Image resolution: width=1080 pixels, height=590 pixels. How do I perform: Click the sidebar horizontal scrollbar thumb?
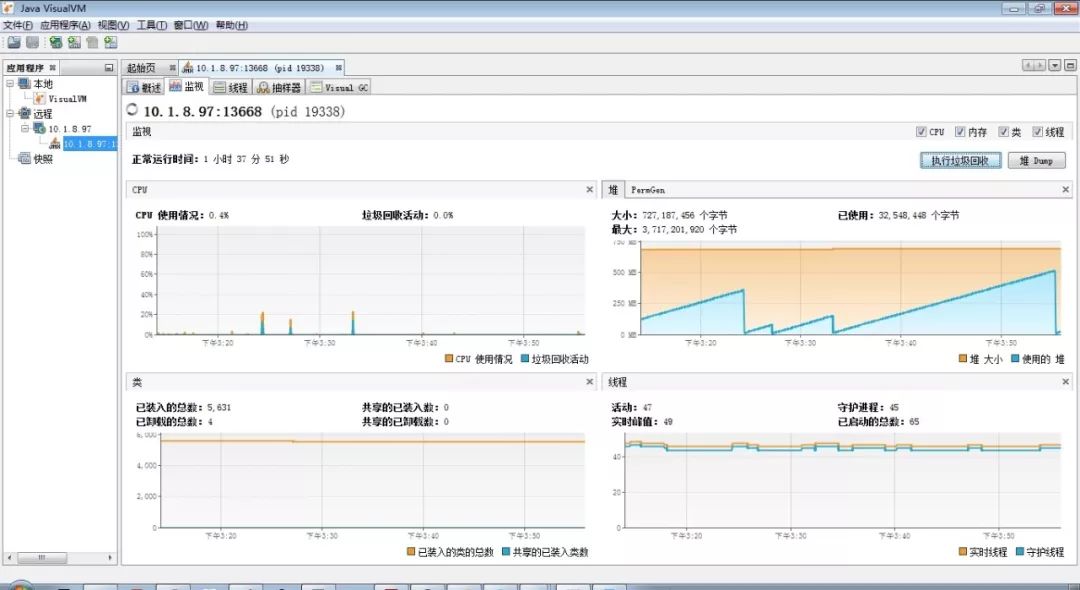click(x=42, y=558)
